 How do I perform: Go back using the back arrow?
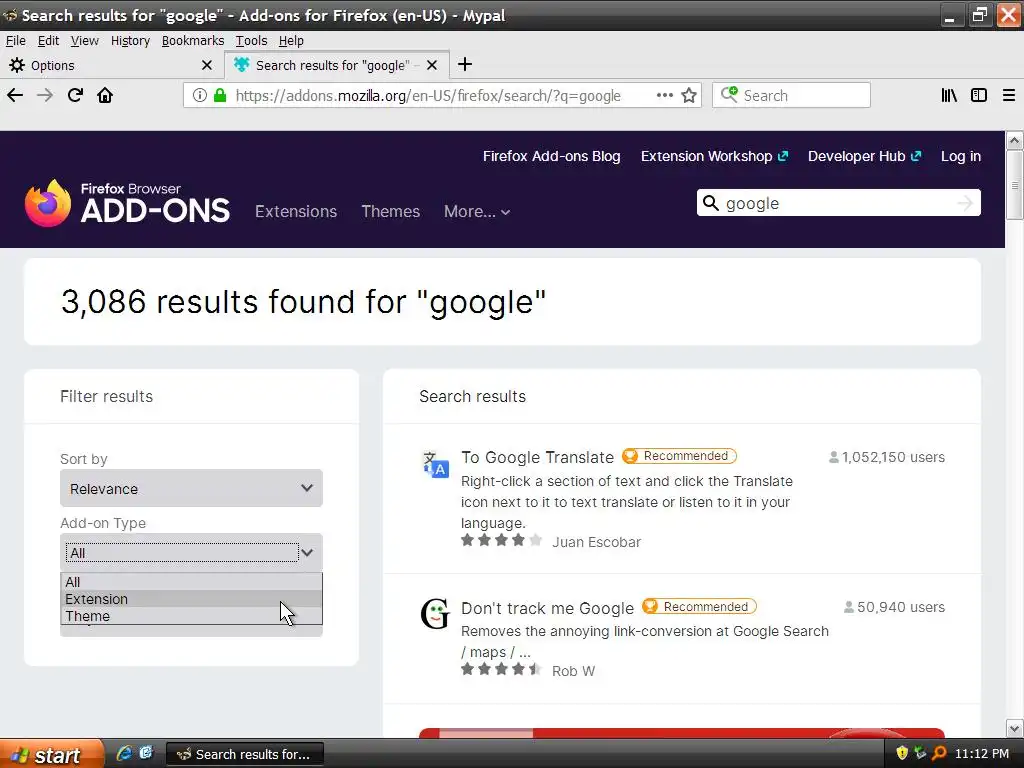[x=15, y=95]
